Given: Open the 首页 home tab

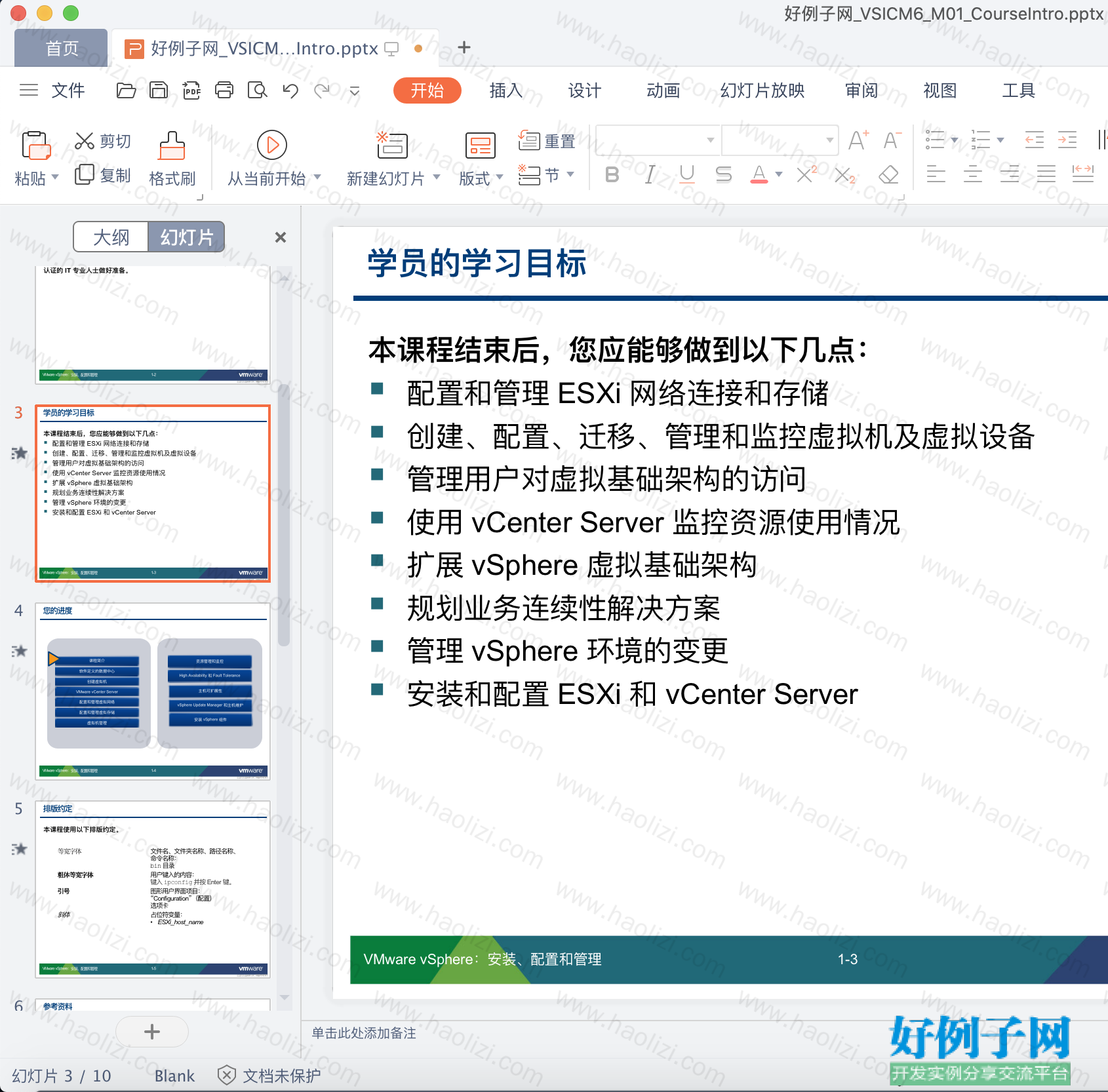Looking at the screenshot, I should (x=62, y=48).
